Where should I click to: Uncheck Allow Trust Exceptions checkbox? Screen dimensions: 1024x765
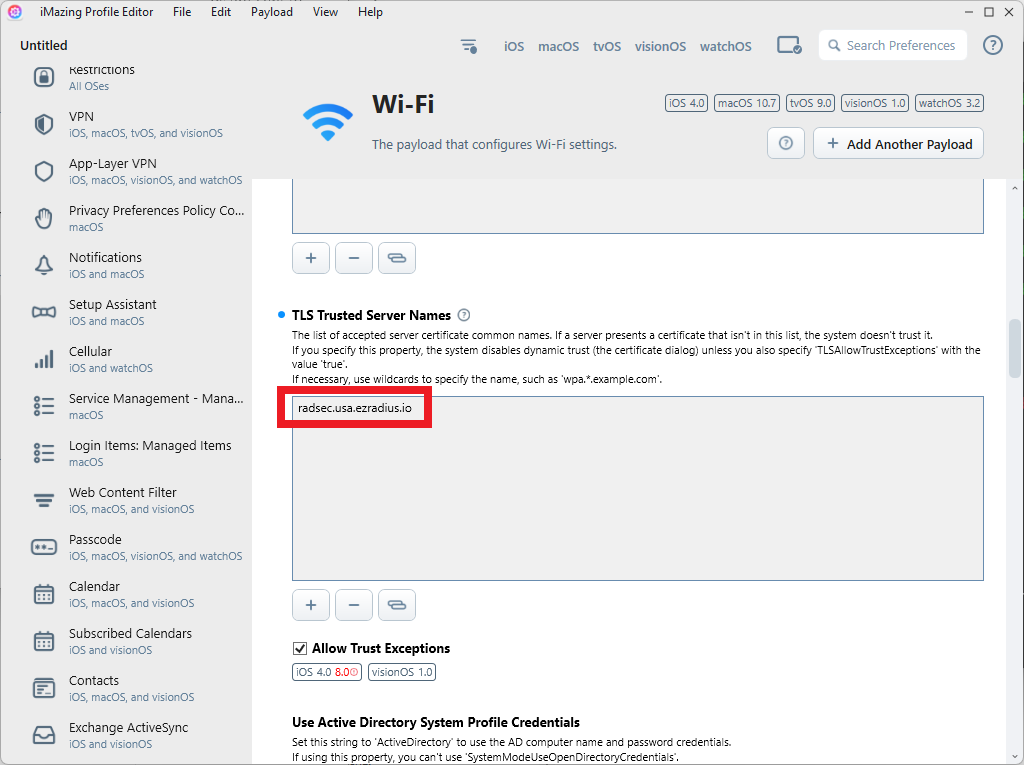point(300,649)
